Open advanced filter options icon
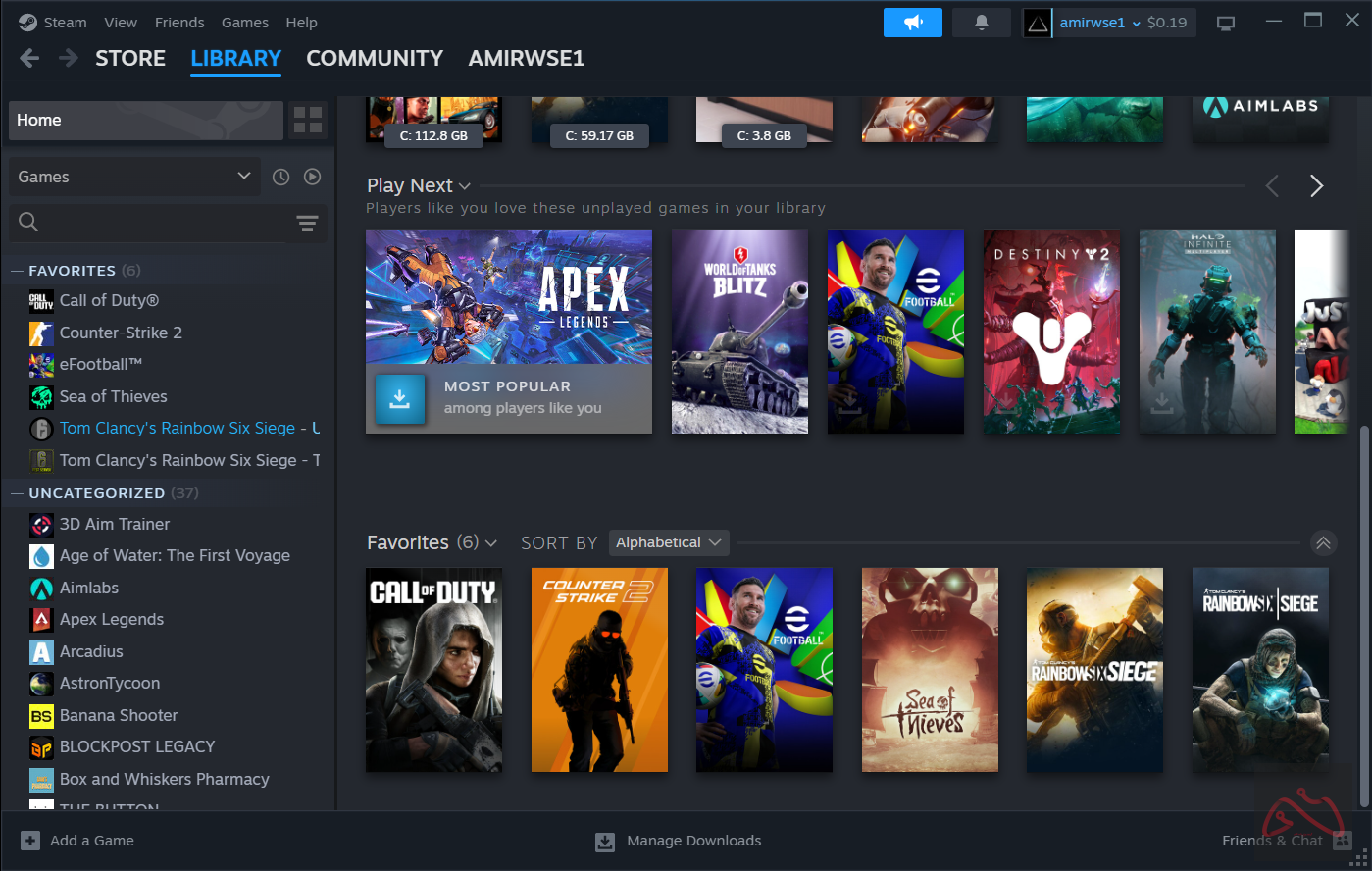1372x871 pixels. tap(307, 223)
